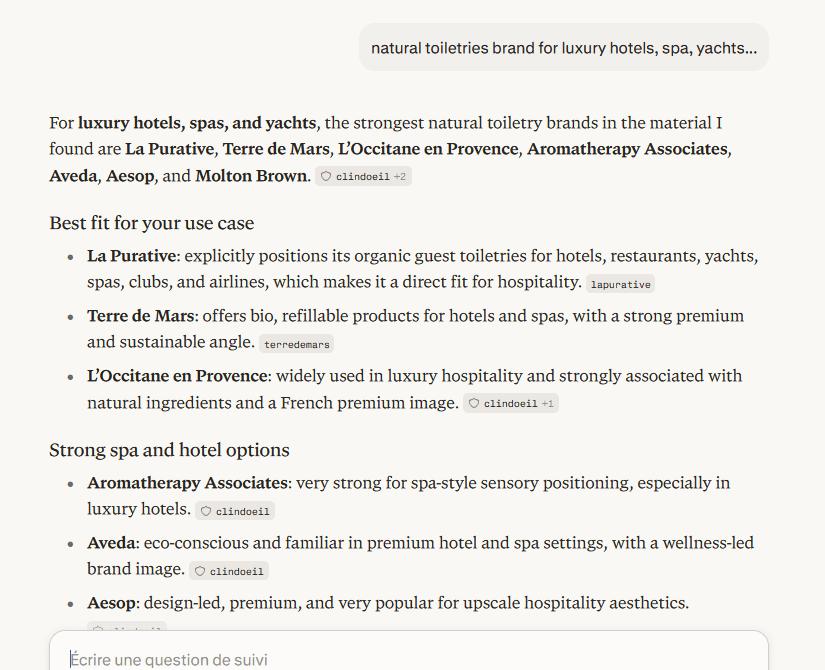Click the bold 'Terre de Mars' bullet title
This screenshot has width=825, height=670.
(x=140, y=316)
